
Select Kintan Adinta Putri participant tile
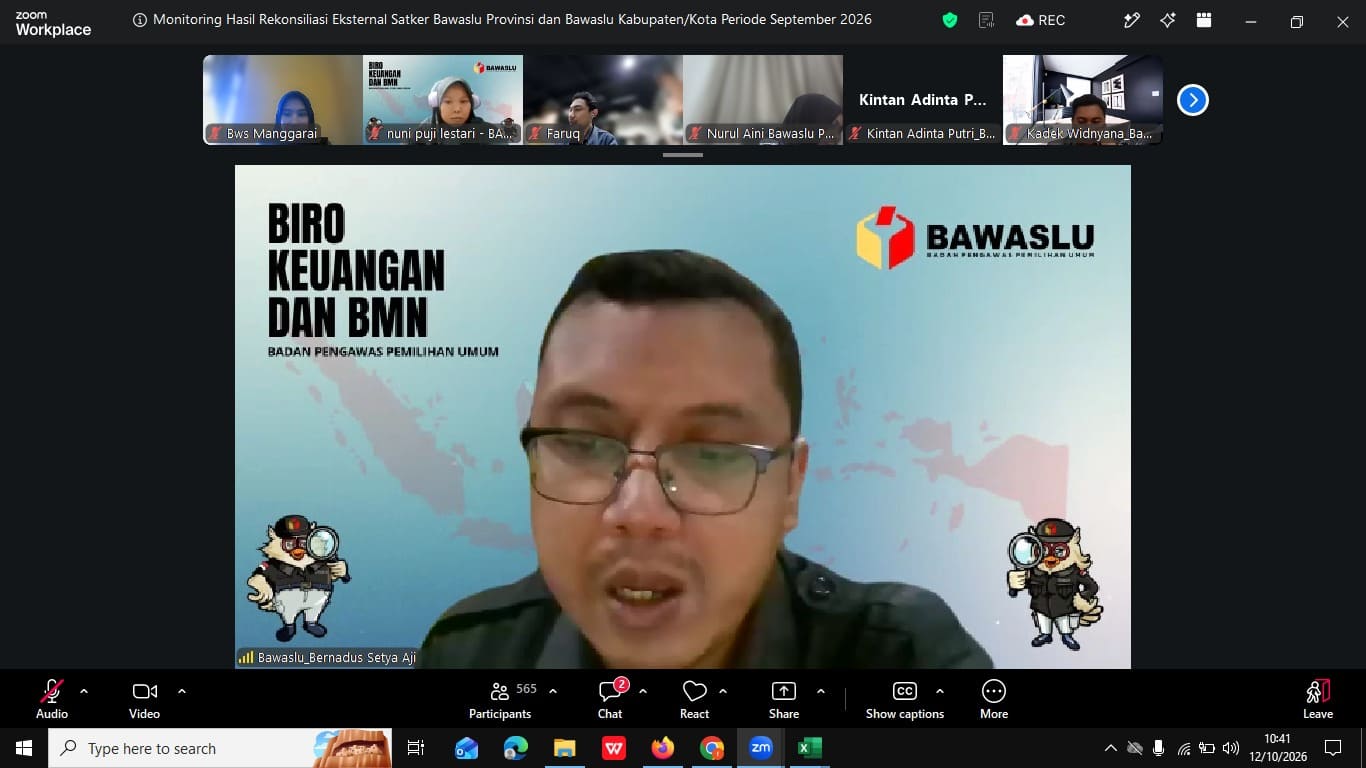[x=923, y=100]
